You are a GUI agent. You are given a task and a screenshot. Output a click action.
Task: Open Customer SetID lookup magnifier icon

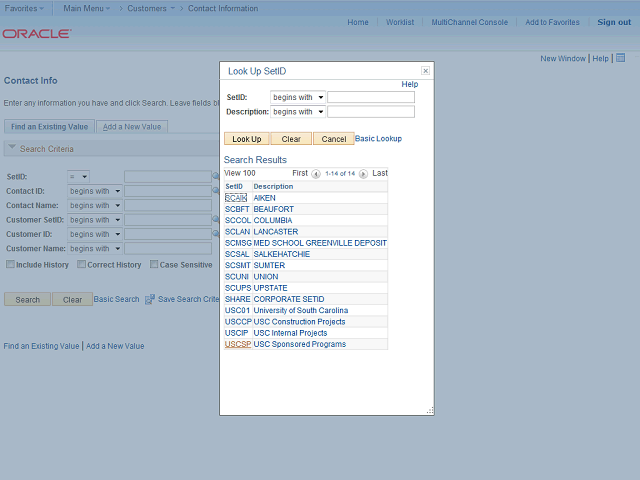(x=216, y=220)
